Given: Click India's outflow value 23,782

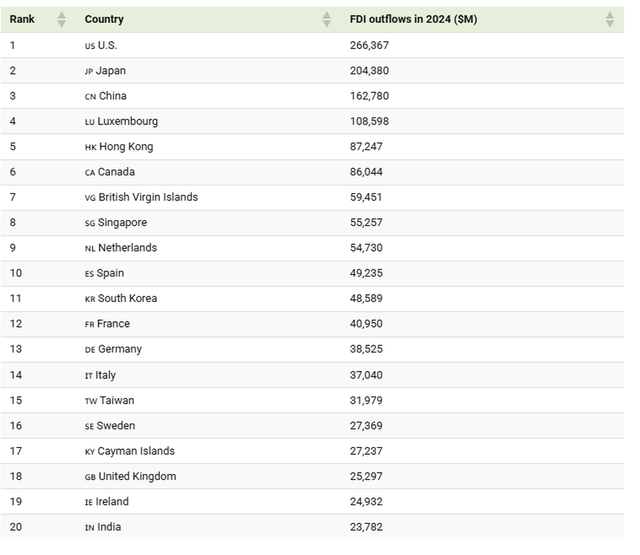Looking at the screenshot, I should tap(366, 527).
